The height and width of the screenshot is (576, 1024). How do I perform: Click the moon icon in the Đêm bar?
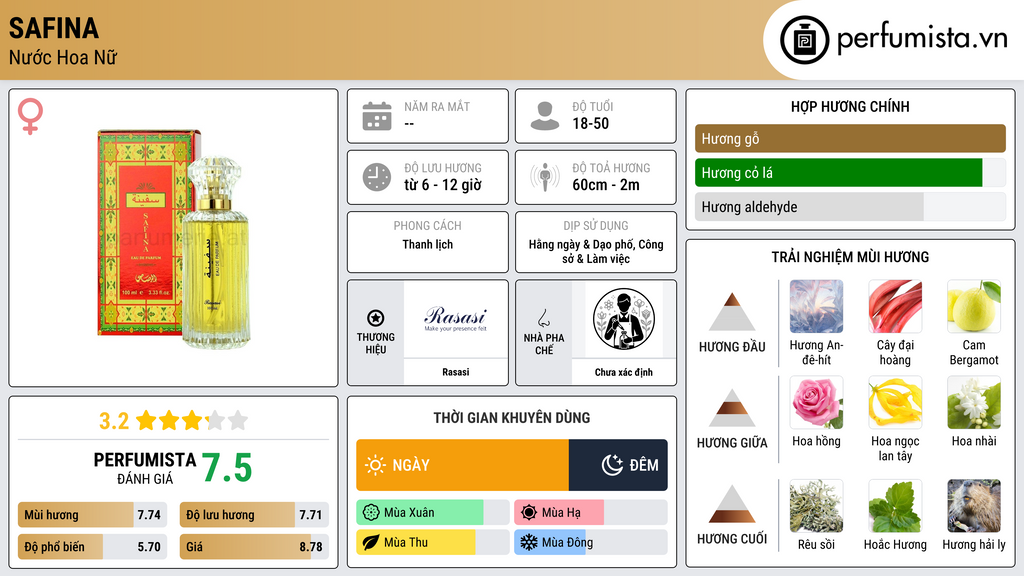612,465
